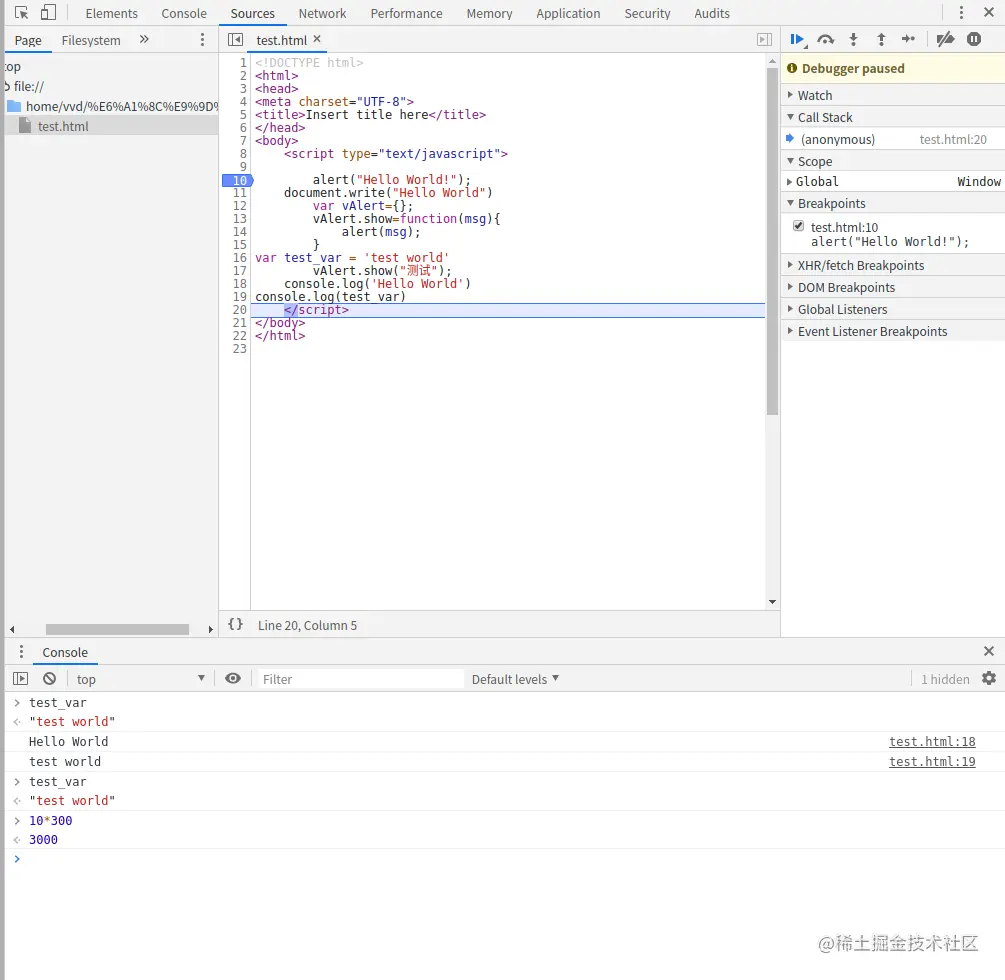Step into next function call
This screenshot has width=1005, height=980.
[853, 40]
